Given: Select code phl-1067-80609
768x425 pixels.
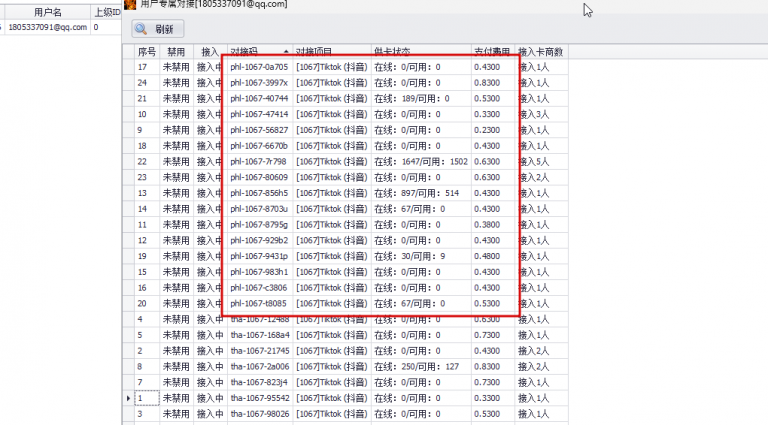Looking at the screenshot, I should click(x=259, y=177).
